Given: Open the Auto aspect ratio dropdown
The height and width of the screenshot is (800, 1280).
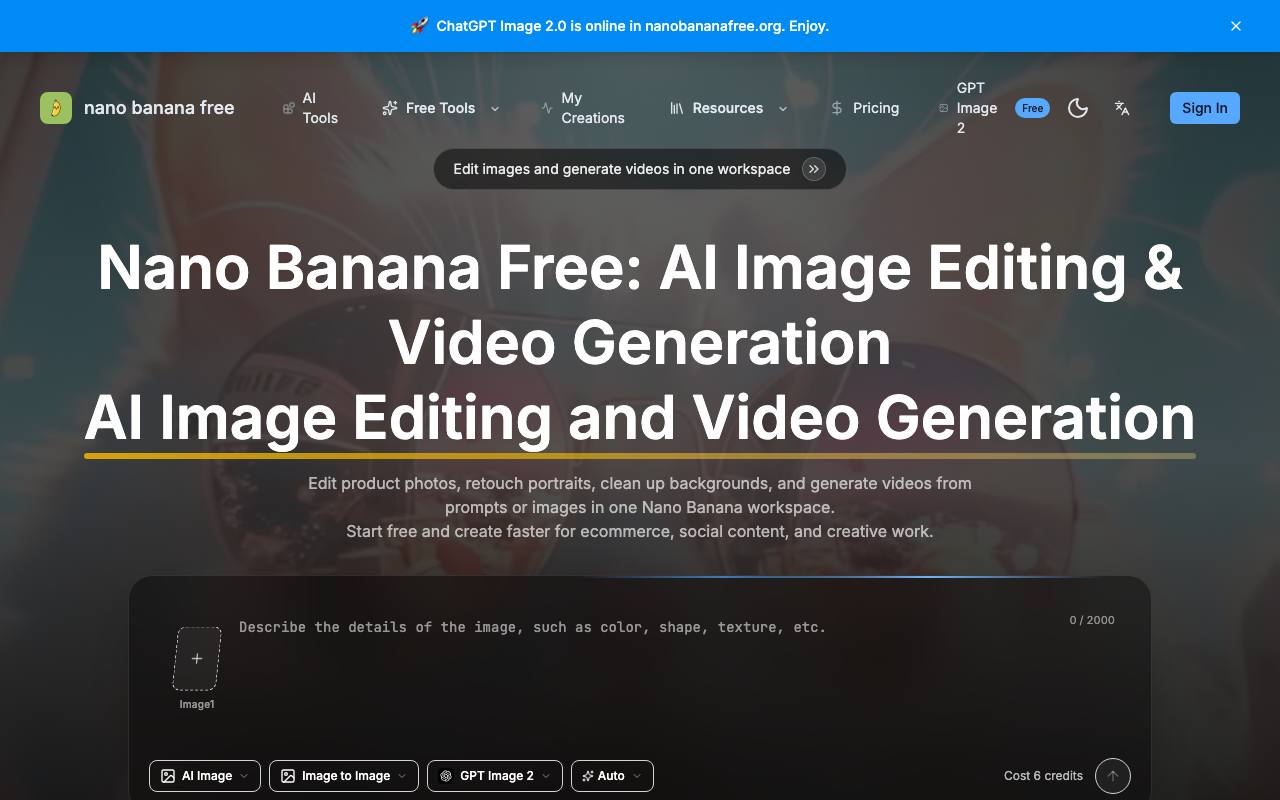Looking at the screenshot, I should 612,776.
